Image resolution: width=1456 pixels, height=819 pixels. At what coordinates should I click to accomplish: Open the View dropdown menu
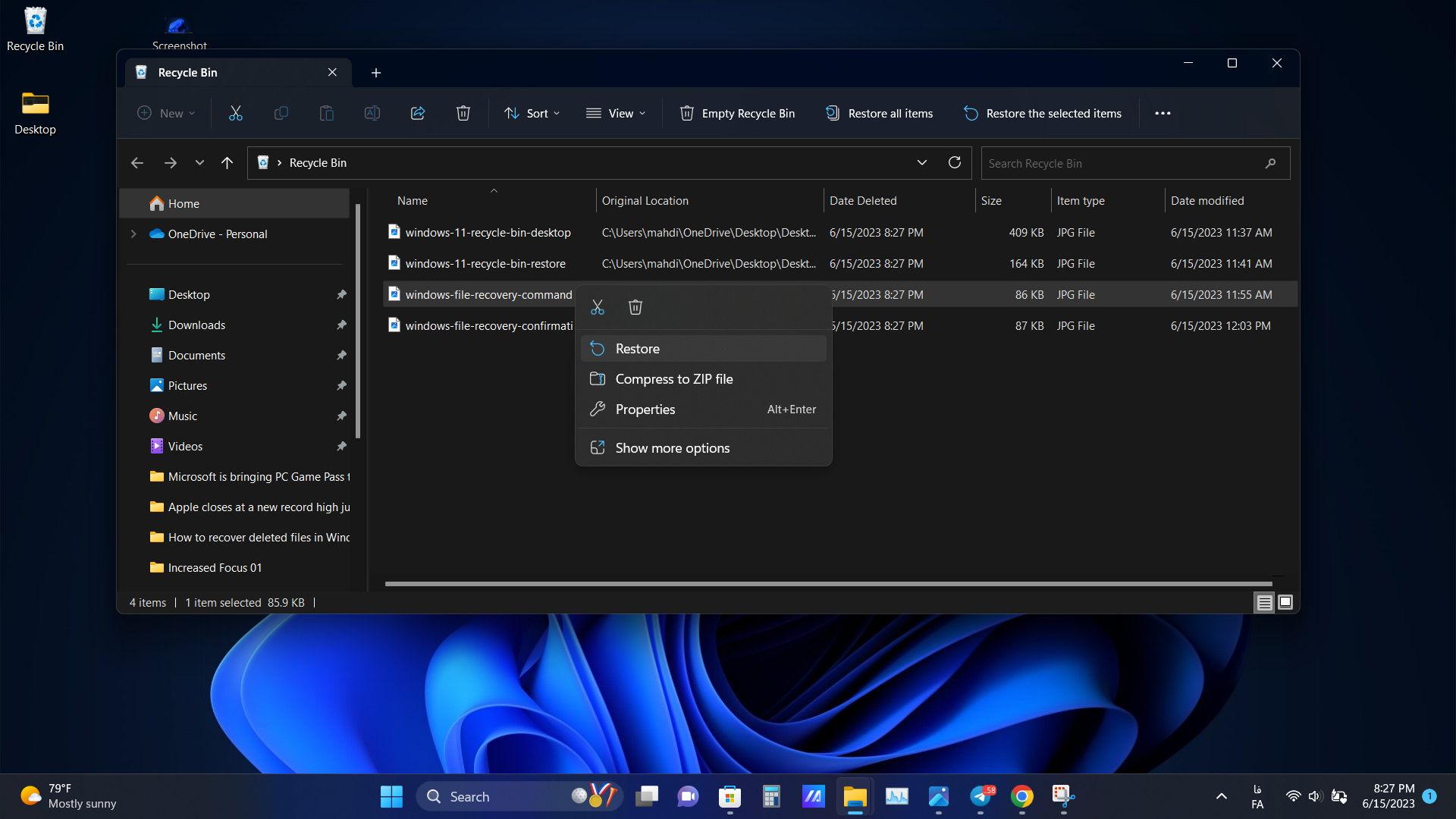pyautogui.click(x=616, y=113)
